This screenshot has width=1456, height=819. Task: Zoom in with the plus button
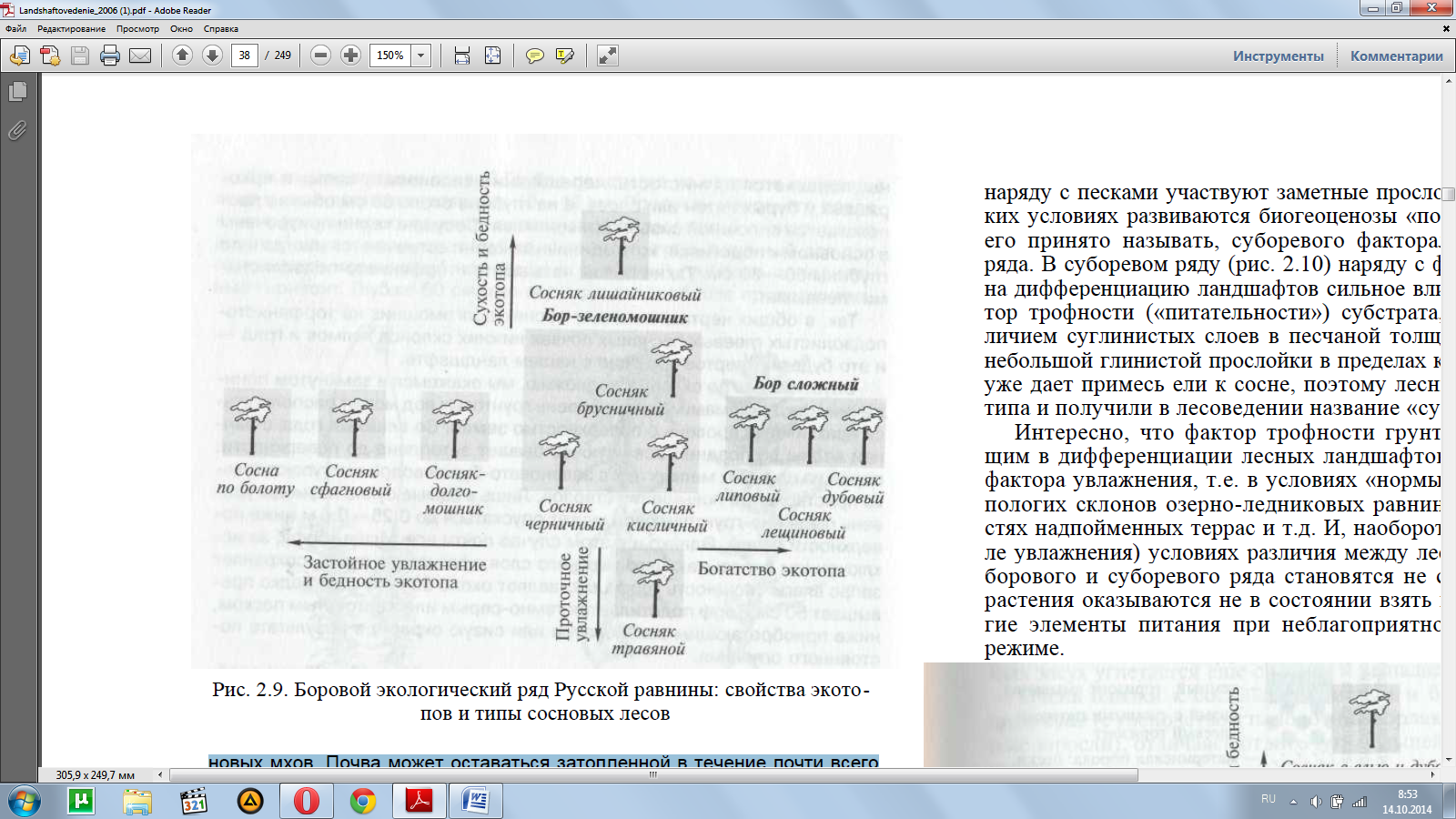click(350, 56)
